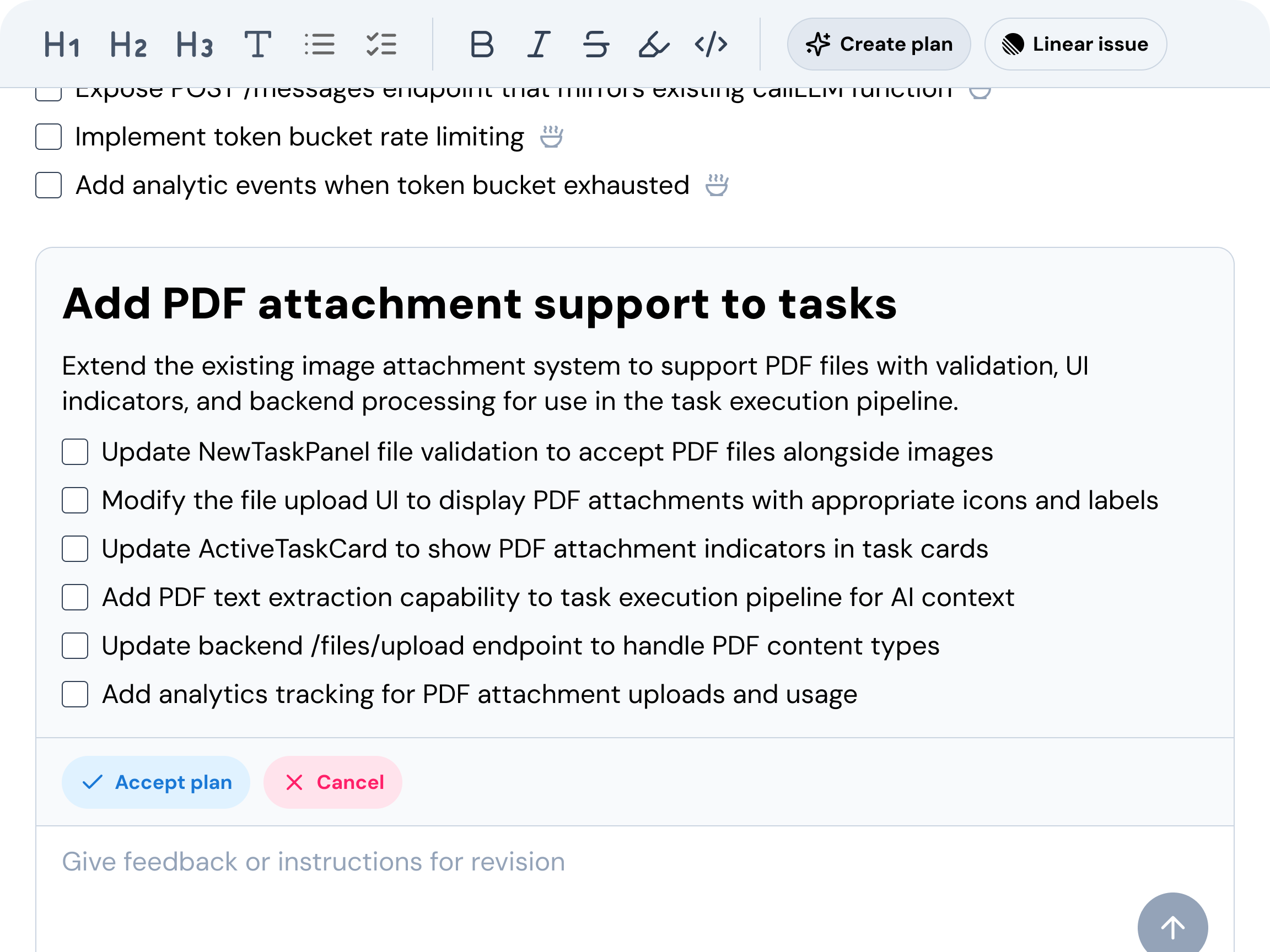
Task: Check 'Add analytic events when token bucket exhausted'
Action: (x=49, y=185)
